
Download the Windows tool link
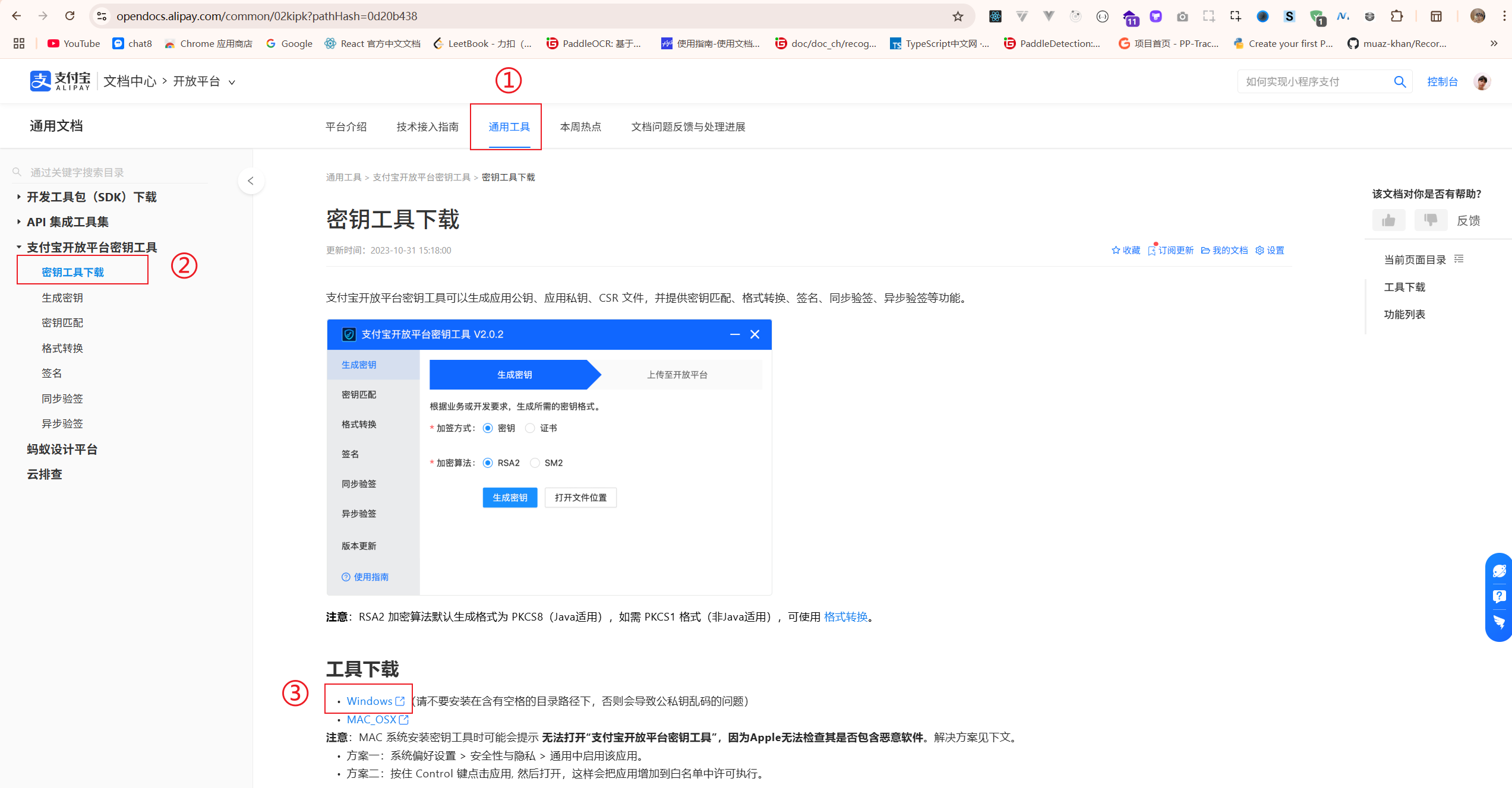tap(375, 701)
